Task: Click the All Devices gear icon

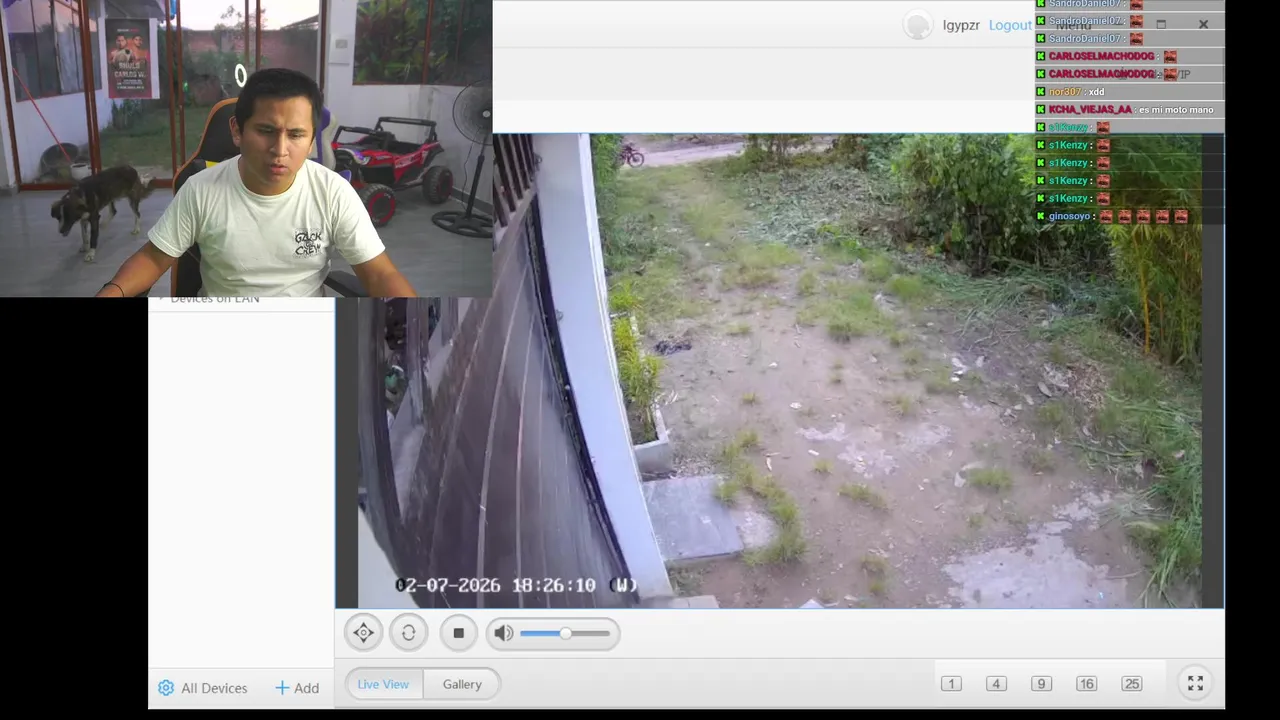Action: tap(166, 688)
